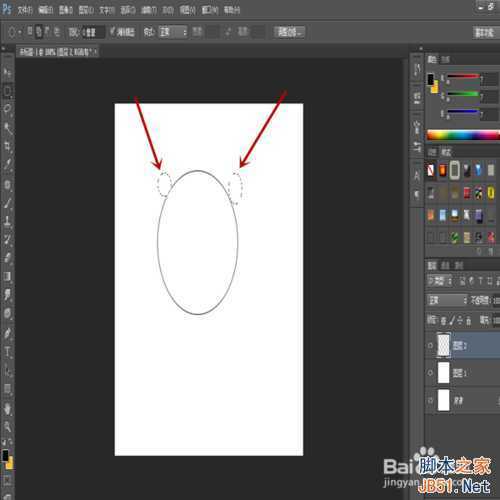Image resolution: width=500 pixels, height=500 pixels.
Task: Open the selection style dropdown in options bar
Action: pos(173,32)
